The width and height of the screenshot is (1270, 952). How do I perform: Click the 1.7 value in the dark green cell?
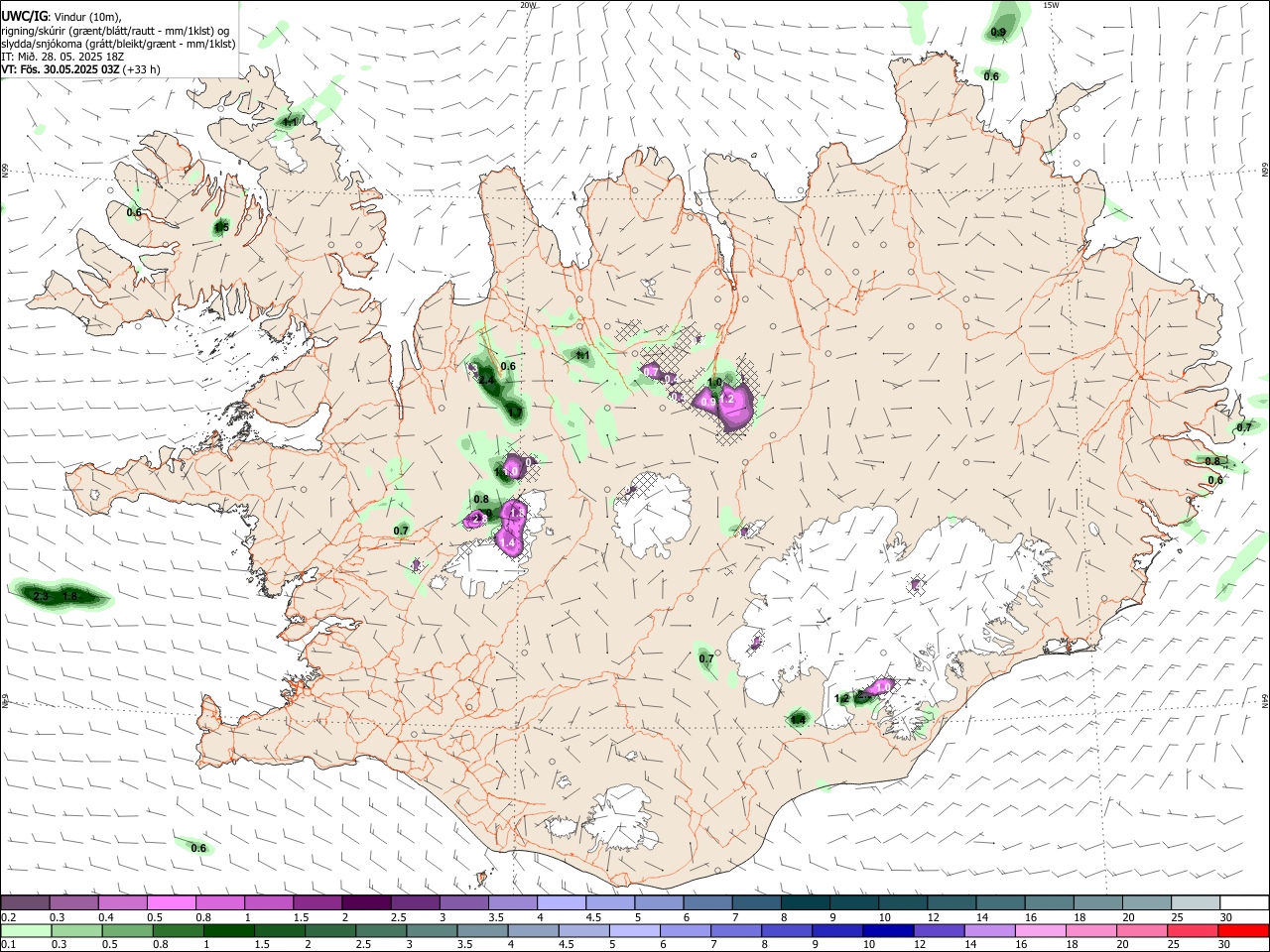tap(515, 410)
